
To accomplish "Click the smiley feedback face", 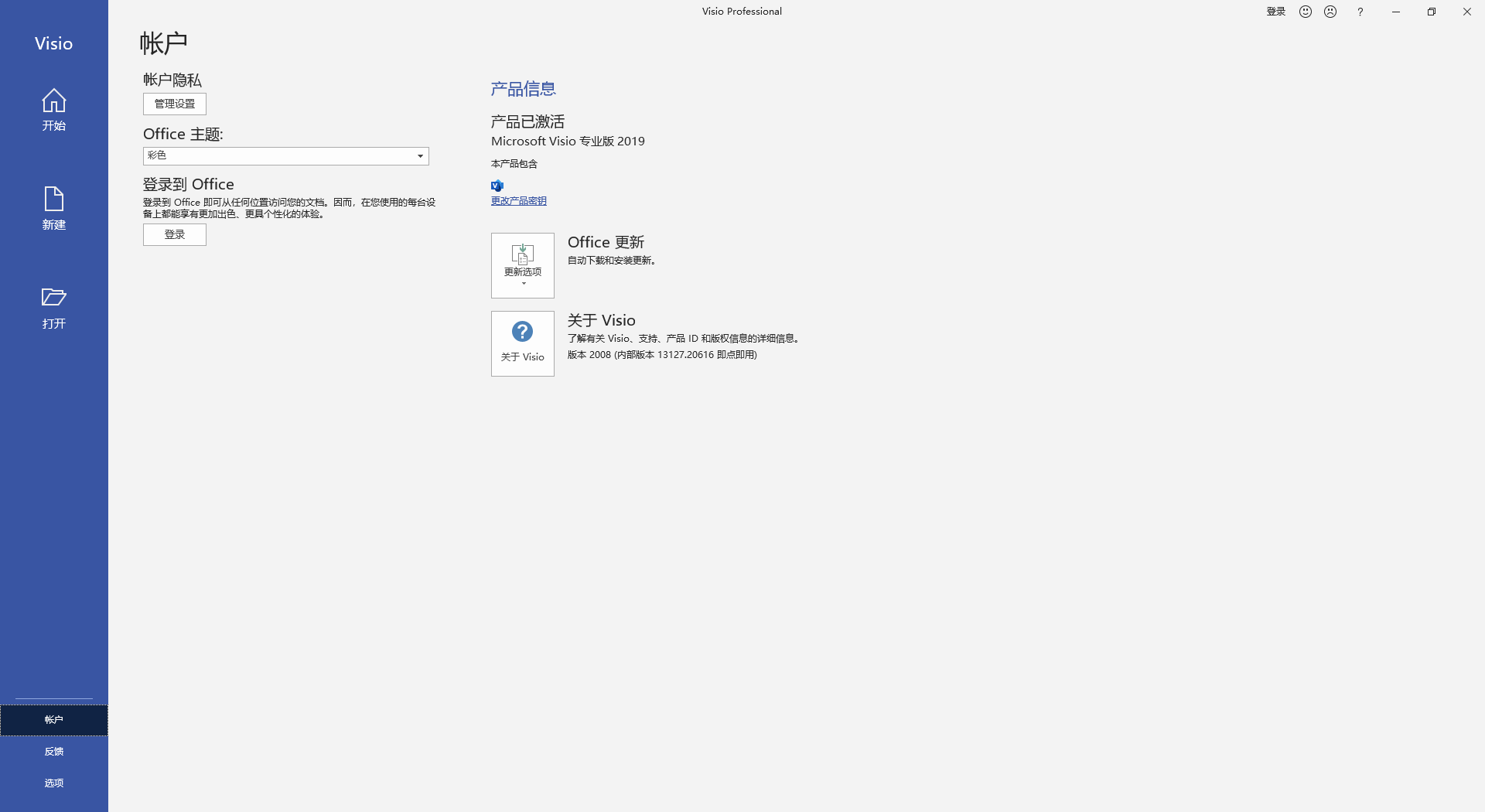I will pos(1306,12).
